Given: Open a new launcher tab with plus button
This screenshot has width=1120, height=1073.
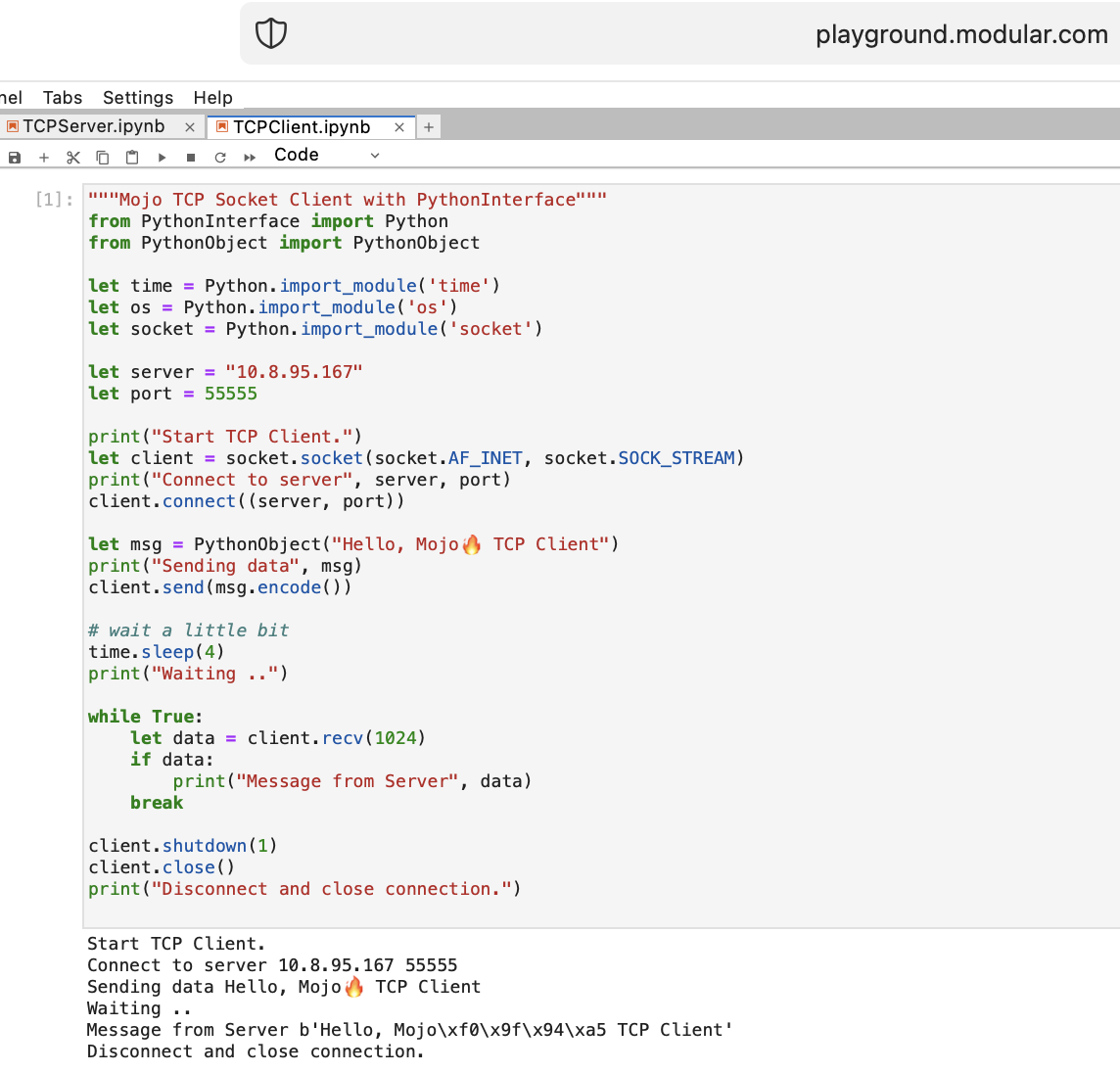Looking at the screenshot, I should [x=429, y=127].
